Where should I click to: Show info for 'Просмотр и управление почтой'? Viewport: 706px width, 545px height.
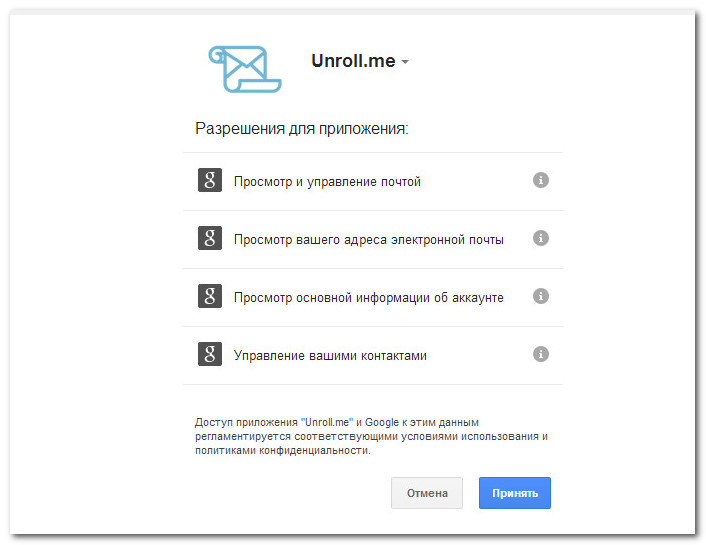pos(541,180)
